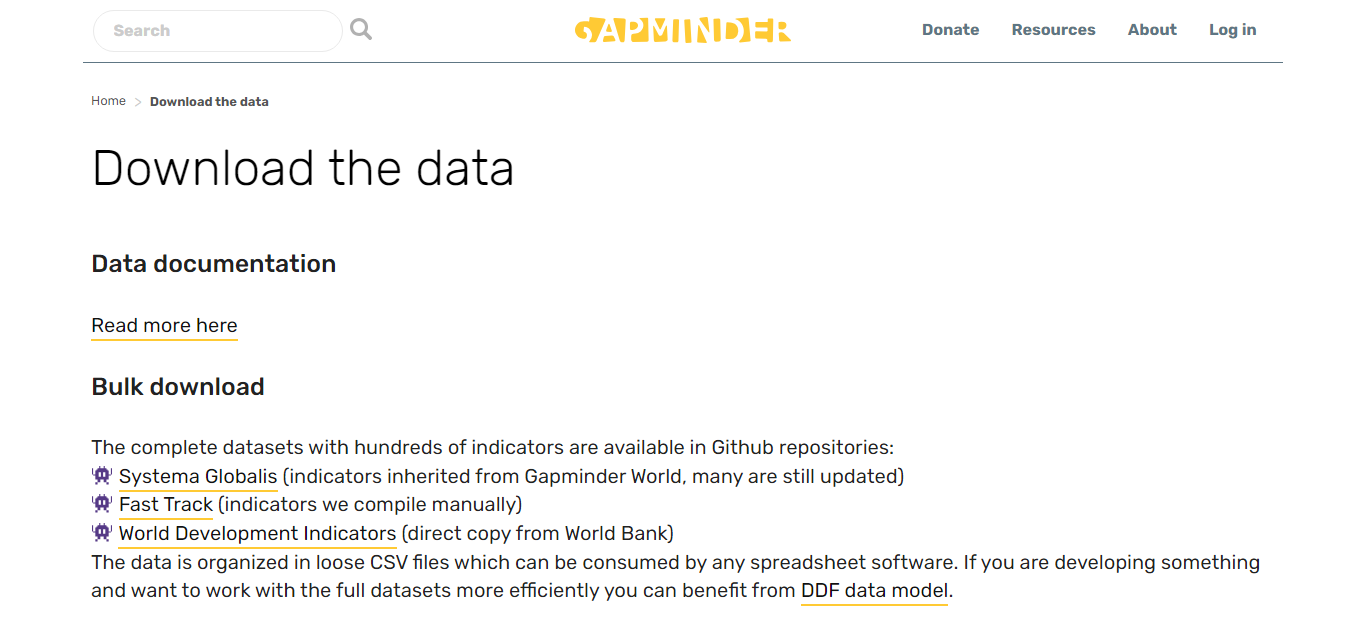1366x629 pixels.
Task: Click the Download the data breadcrumb
Action: 209,102
